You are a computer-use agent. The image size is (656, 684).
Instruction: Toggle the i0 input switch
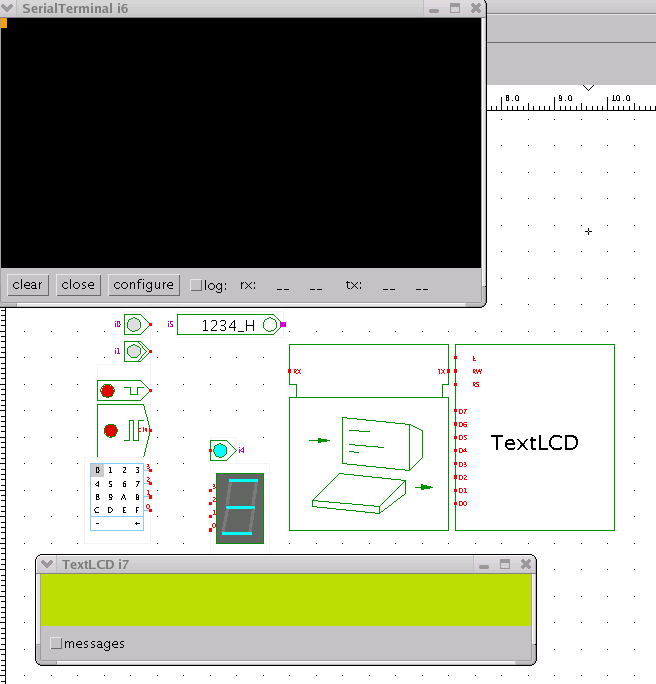tap(134, 324)
